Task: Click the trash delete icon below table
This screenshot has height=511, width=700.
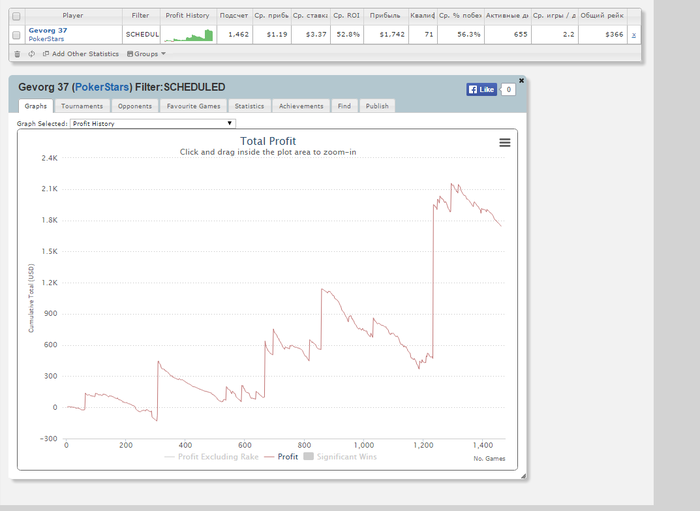Action: pyautogui.click(x=17, y=54)
